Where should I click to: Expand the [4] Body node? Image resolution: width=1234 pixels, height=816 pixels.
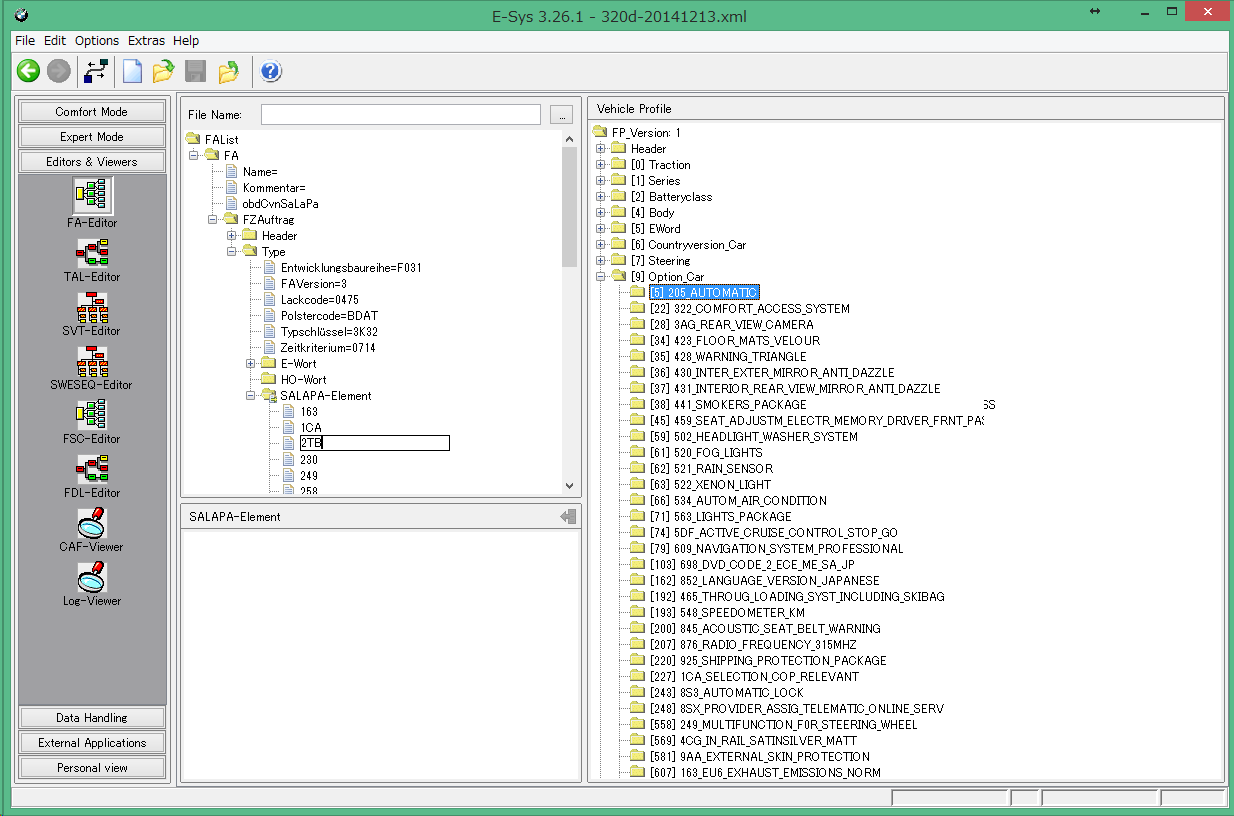[x=601, y=213]
